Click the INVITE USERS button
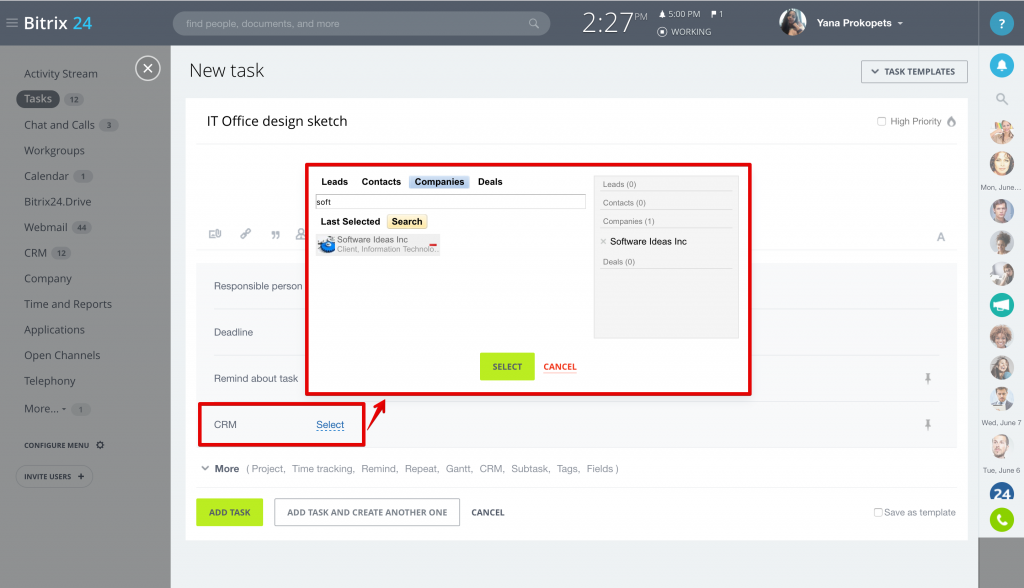This screenshot has height=588, width=1024. (54, 476)
